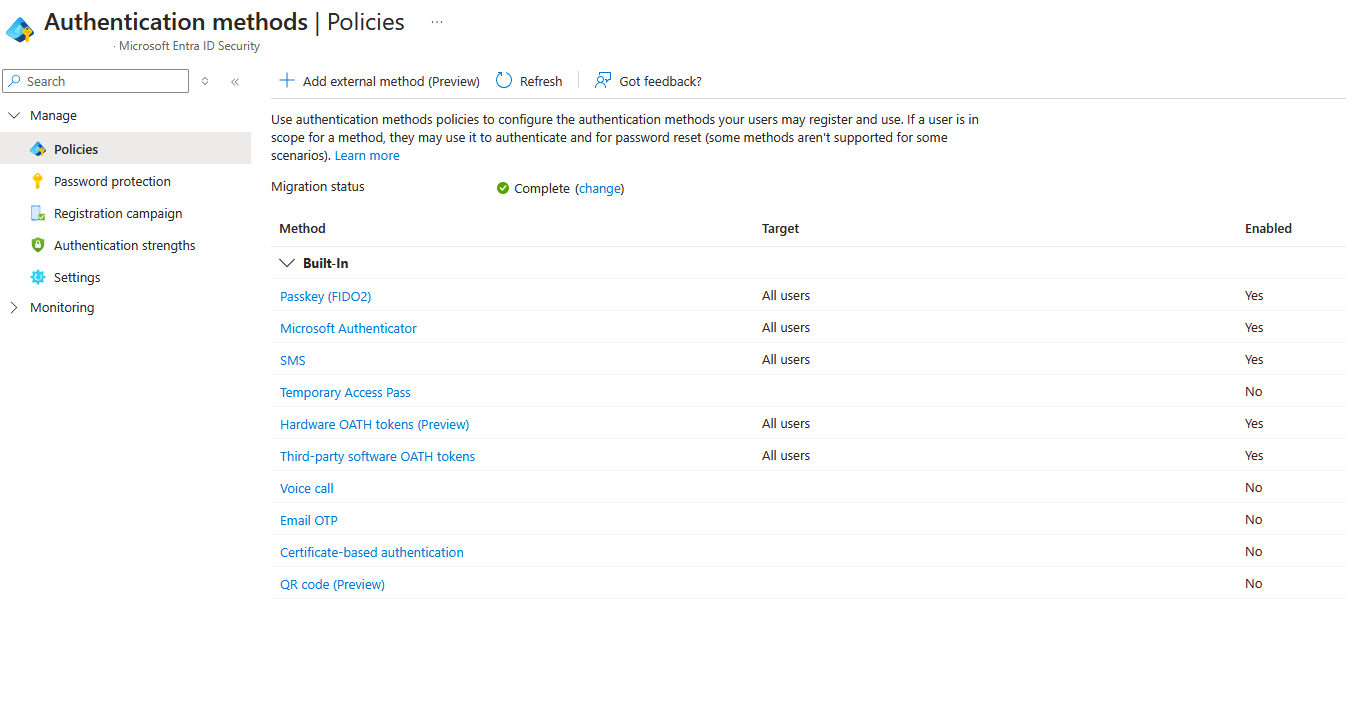
Task: Pin the search box using the pin icon
Action: coord(205,81)
